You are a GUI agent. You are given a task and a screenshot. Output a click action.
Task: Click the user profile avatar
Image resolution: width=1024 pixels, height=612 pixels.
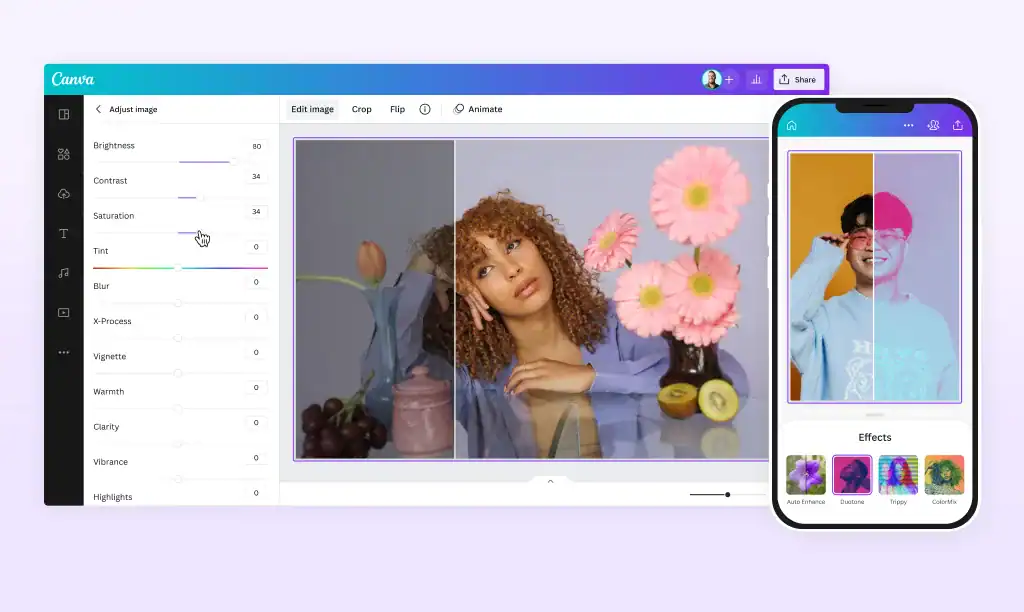pos(711,79)
